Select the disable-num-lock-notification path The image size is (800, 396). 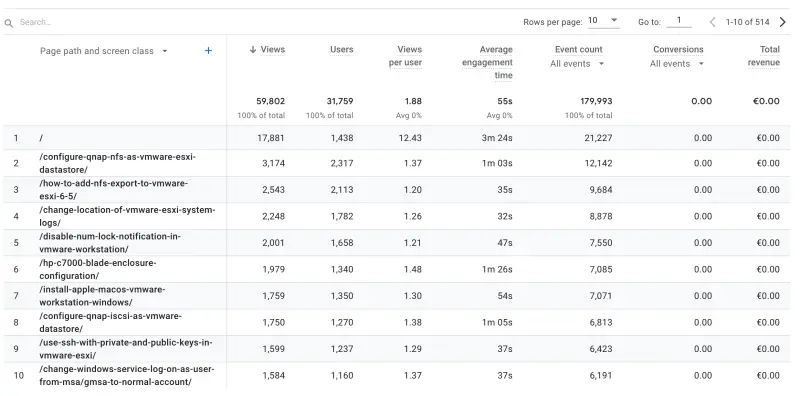point(110,243)
